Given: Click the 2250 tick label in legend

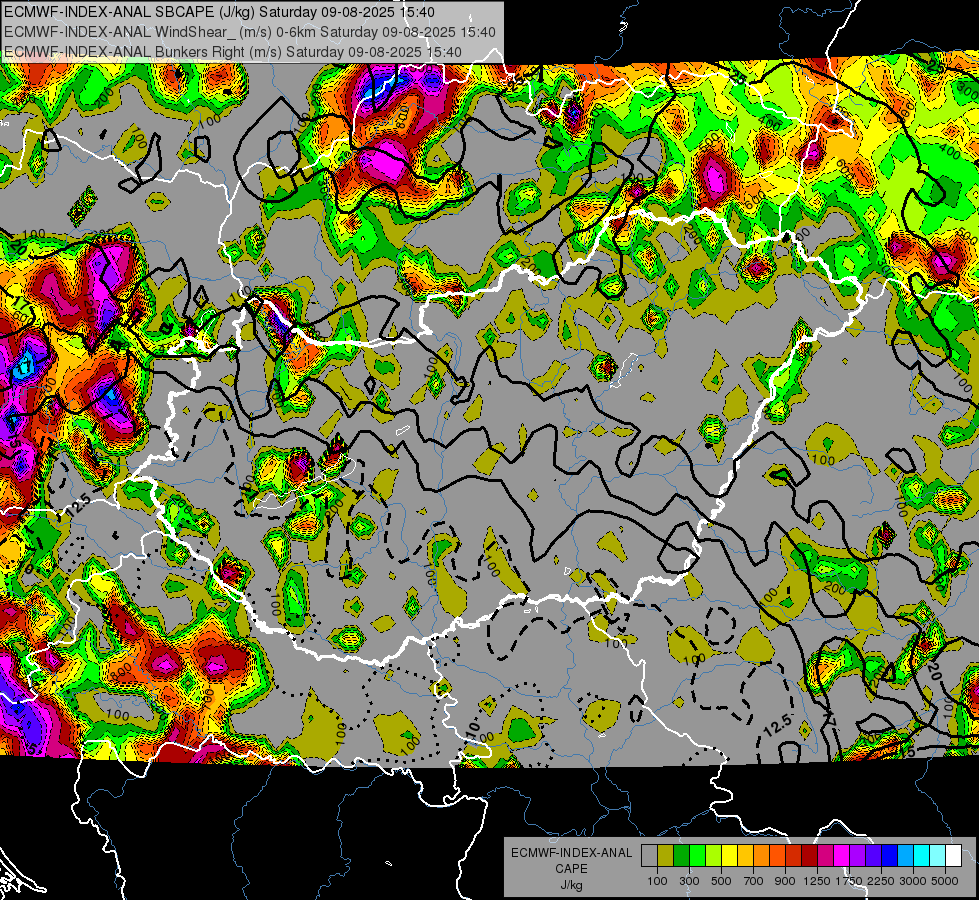Looking at the screenshot, I should pos(881,881).
